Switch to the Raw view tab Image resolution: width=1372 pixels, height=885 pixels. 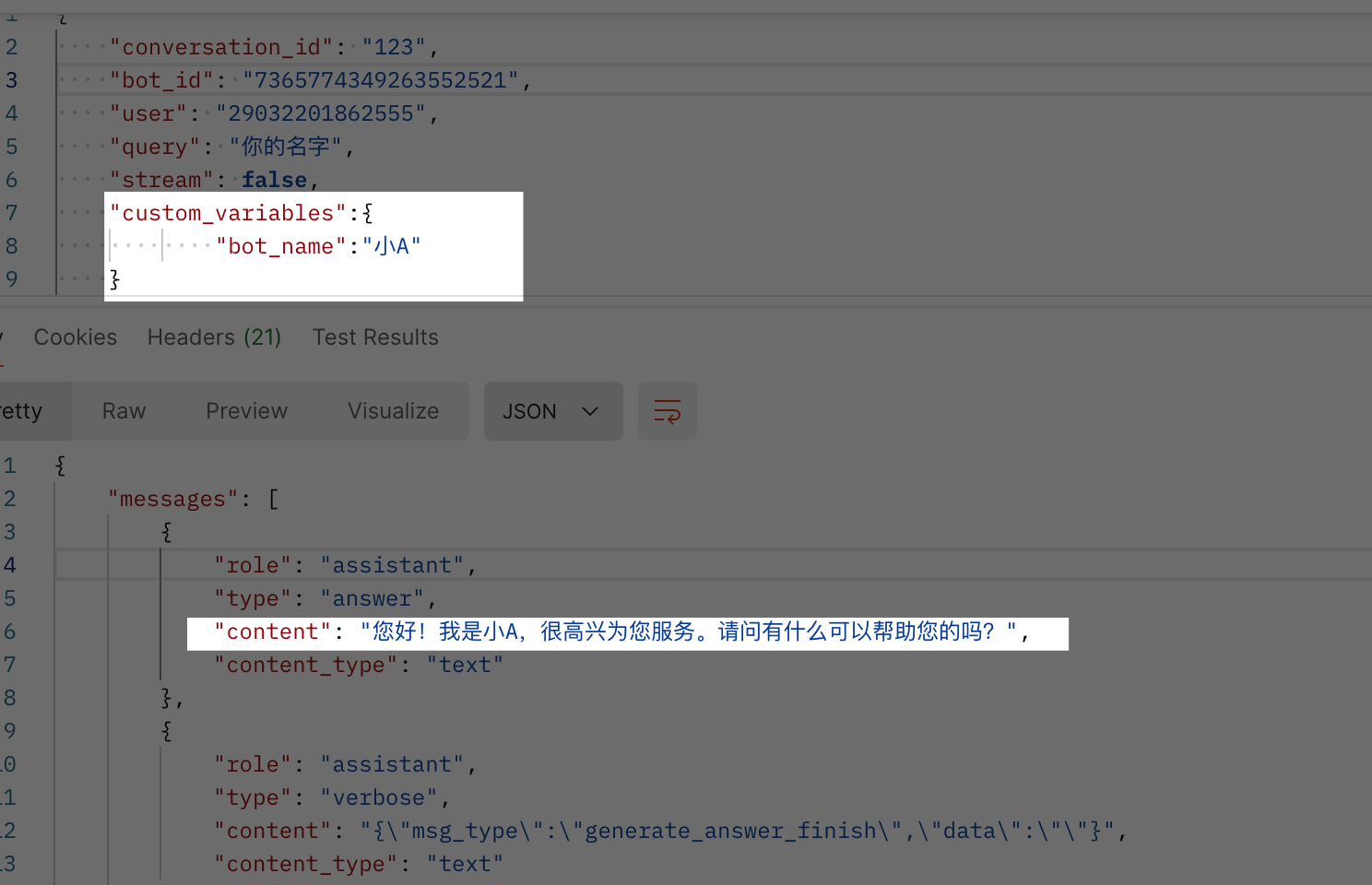(124, 411)
